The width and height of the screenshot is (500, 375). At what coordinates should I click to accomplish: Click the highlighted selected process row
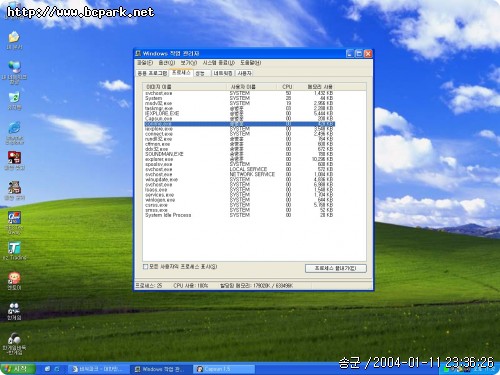tap(239, 124)
